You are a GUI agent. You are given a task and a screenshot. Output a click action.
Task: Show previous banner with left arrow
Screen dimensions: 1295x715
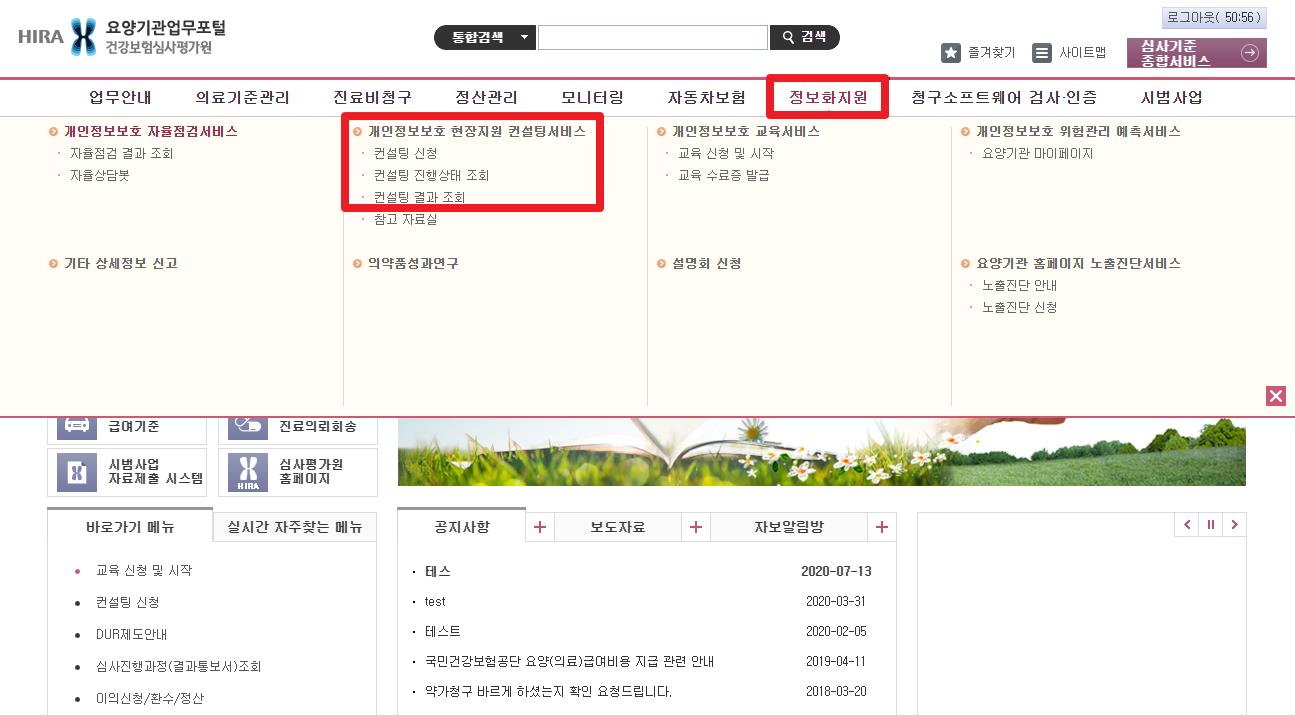tap(1187, 525)
